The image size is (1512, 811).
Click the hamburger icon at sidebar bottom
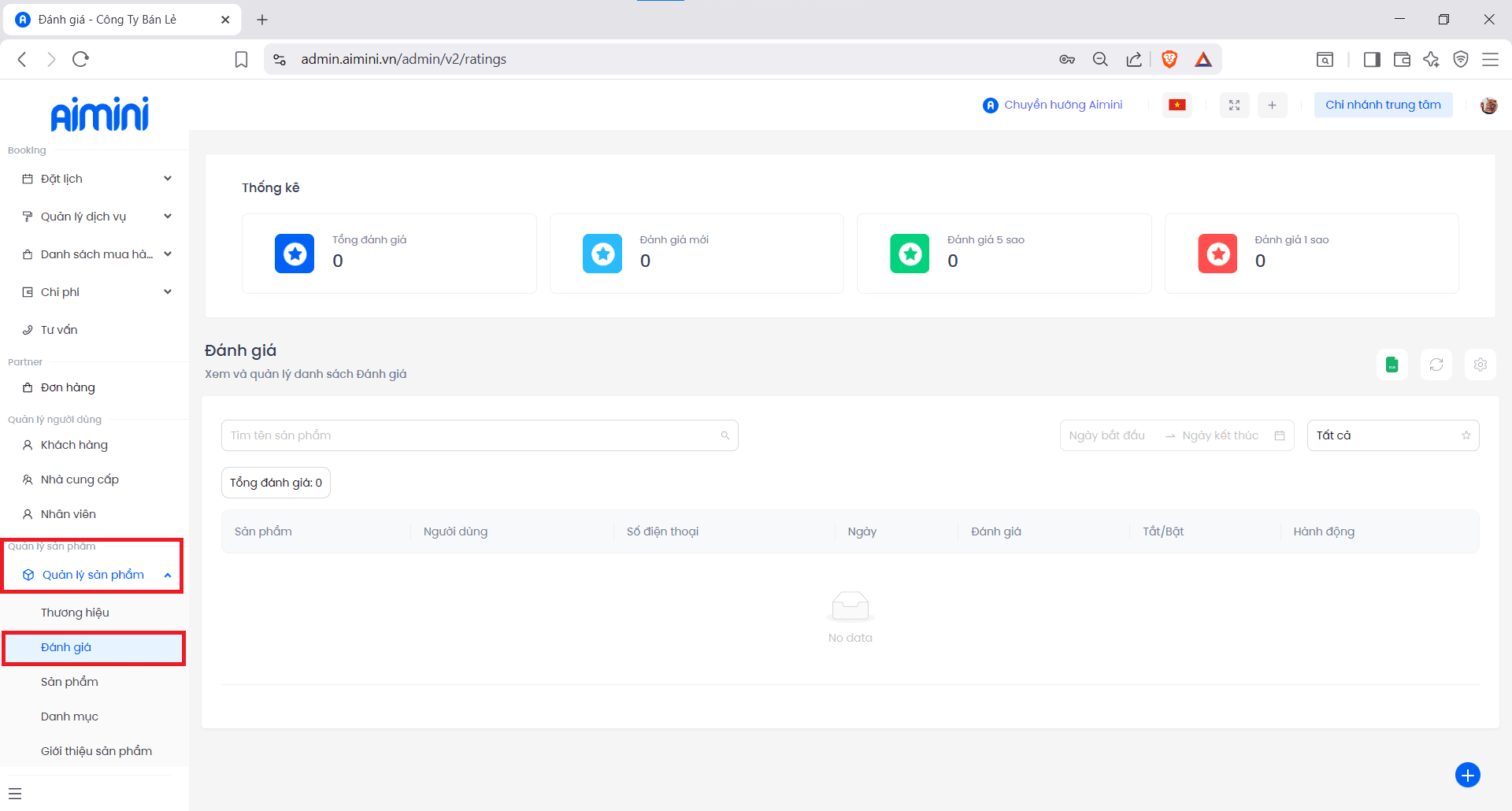pos(15,794)
